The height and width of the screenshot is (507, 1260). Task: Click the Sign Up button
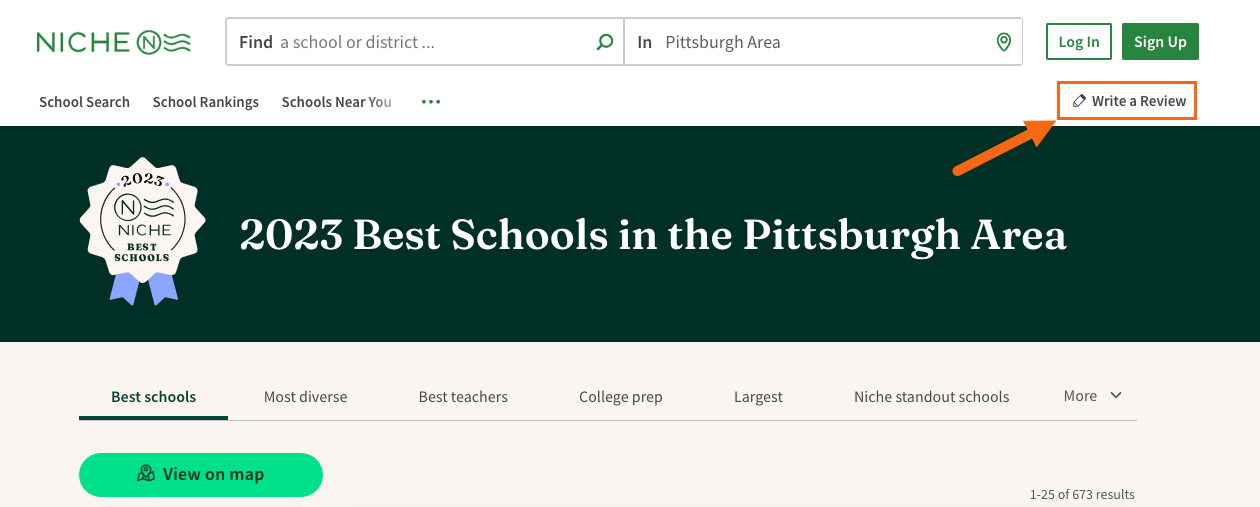[1160, 42]
